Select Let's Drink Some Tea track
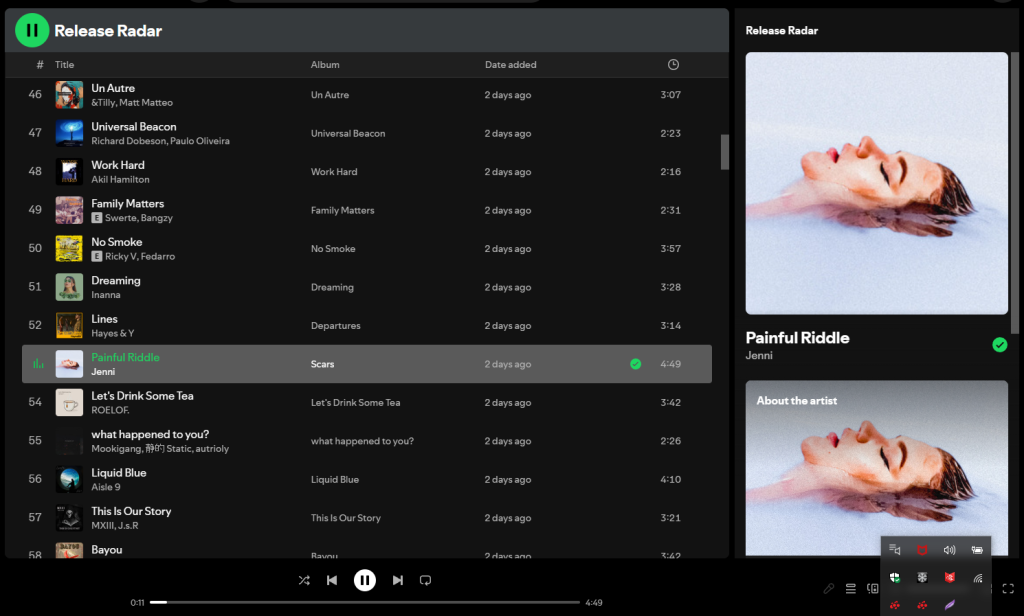This screenshot has height=616, width=1024. tap(142, 397)
